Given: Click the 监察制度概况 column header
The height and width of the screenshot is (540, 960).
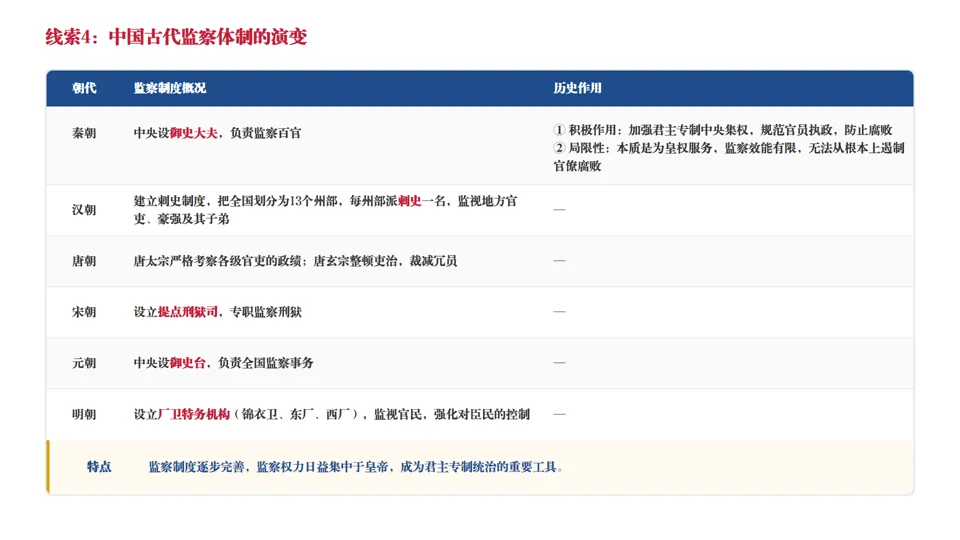Looking at the screenshot, I should pyautogui.click(x=170, y=88).
